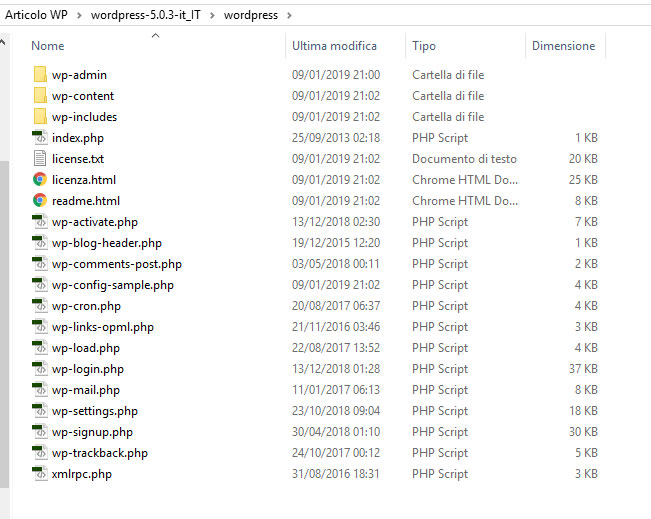Click the wp-activate.php file icon

(40, 222)
